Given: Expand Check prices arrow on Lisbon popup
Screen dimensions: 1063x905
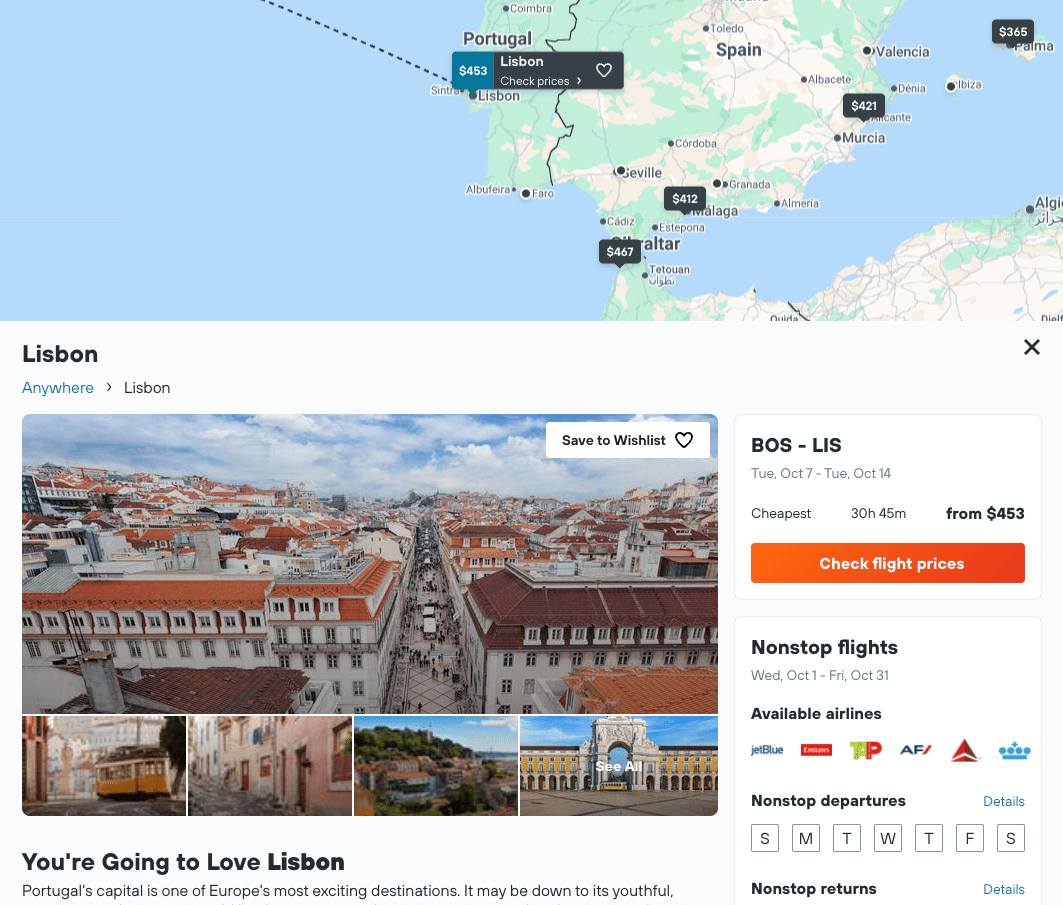Looking at the screenshot, I should tap(578, 81).
